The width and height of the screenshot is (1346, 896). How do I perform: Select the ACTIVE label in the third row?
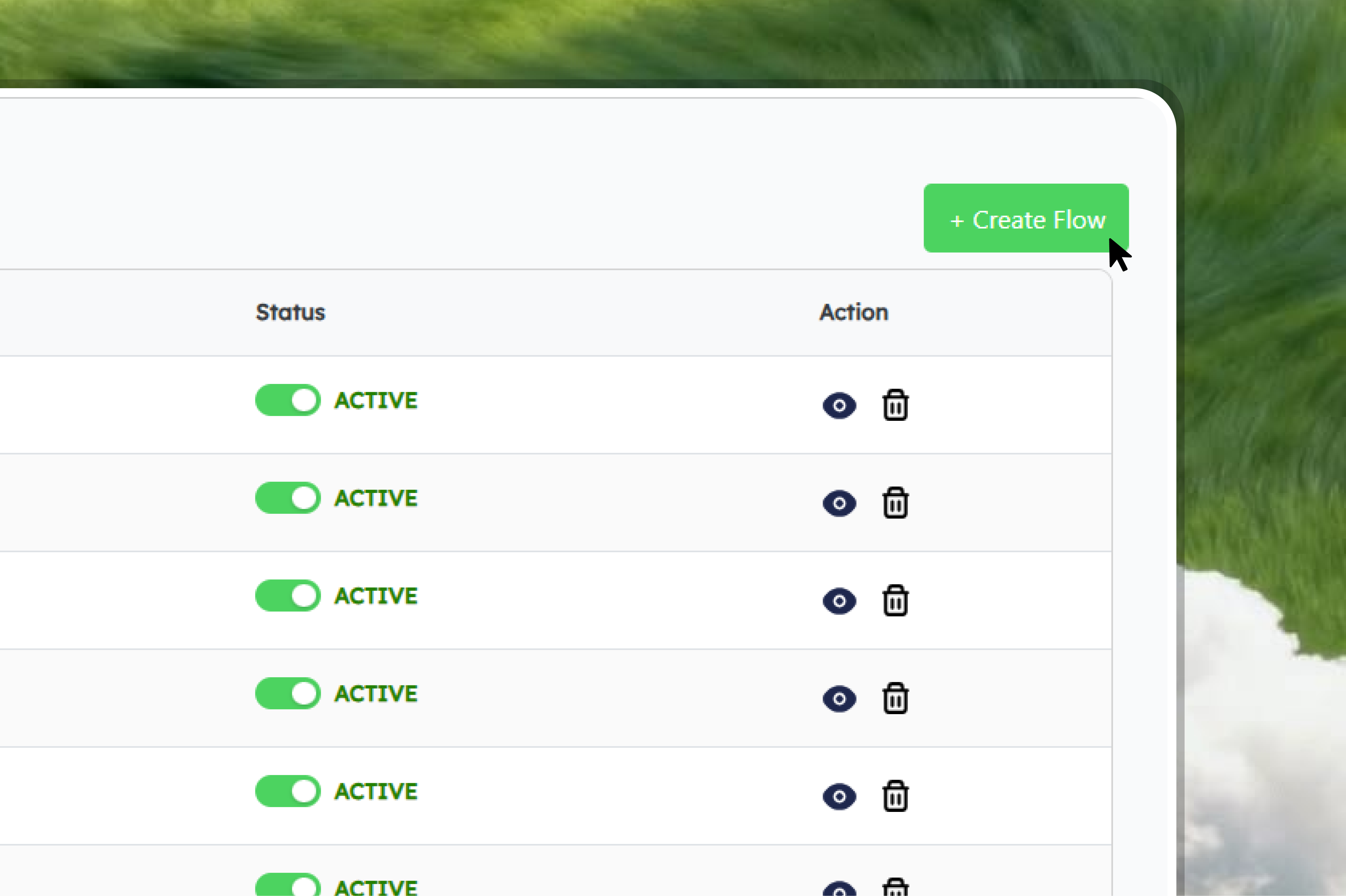[376, 596]
